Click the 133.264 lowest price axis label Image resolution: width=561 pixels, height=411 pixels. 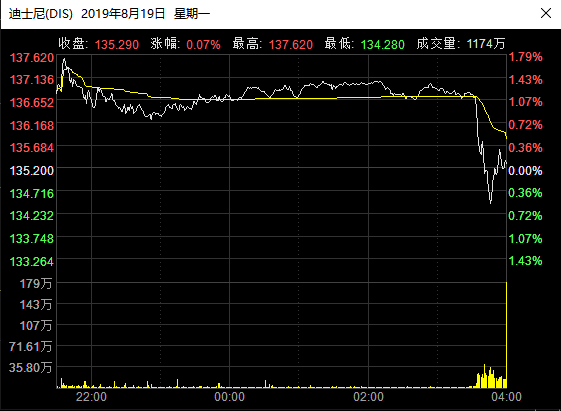(32, 262)
